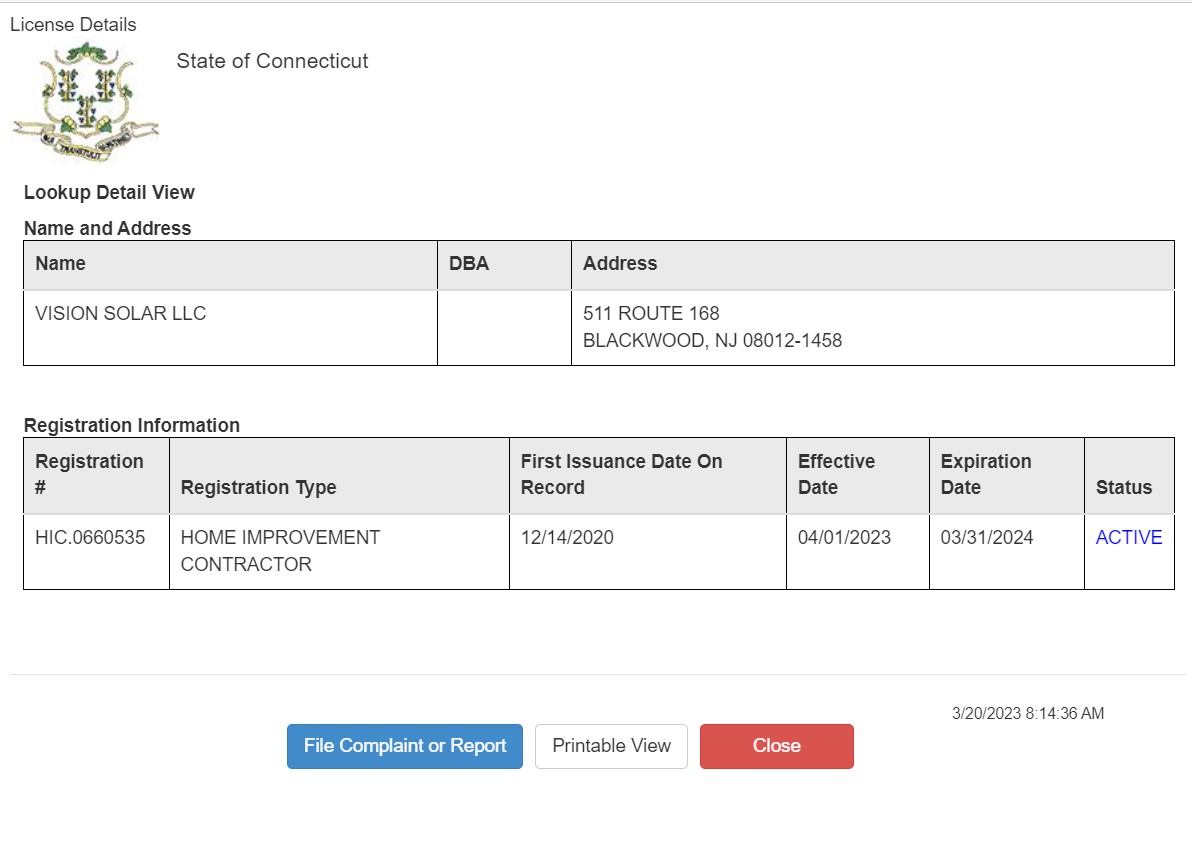Click the 12/14/2020 first issuance date
The image size is (1192, 856).
click(x=567, y=538)
